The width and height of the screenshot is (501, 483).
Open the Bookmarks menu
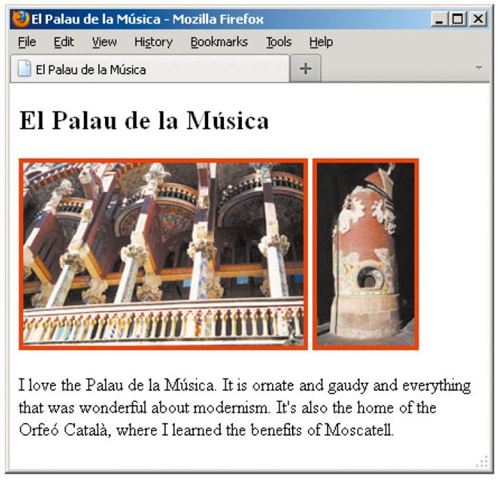[x=219, y=42]
